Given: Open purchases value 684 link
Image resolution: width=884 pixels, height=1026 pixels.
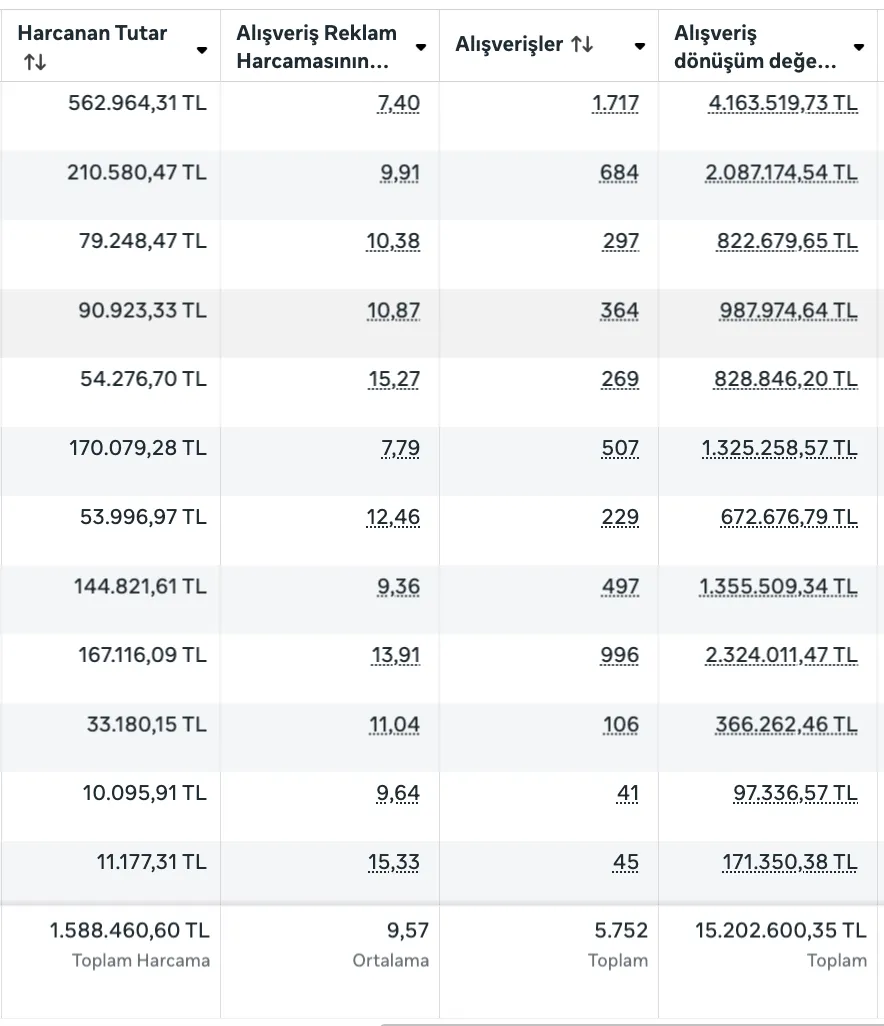Looking at the screenshot, I should [619, 173].
